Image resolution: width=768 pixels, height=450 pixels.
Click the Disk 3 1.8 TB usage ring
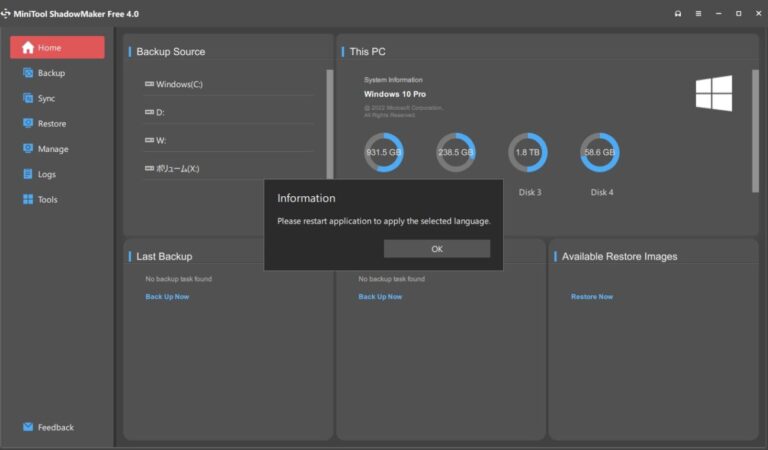click(528, 153)
